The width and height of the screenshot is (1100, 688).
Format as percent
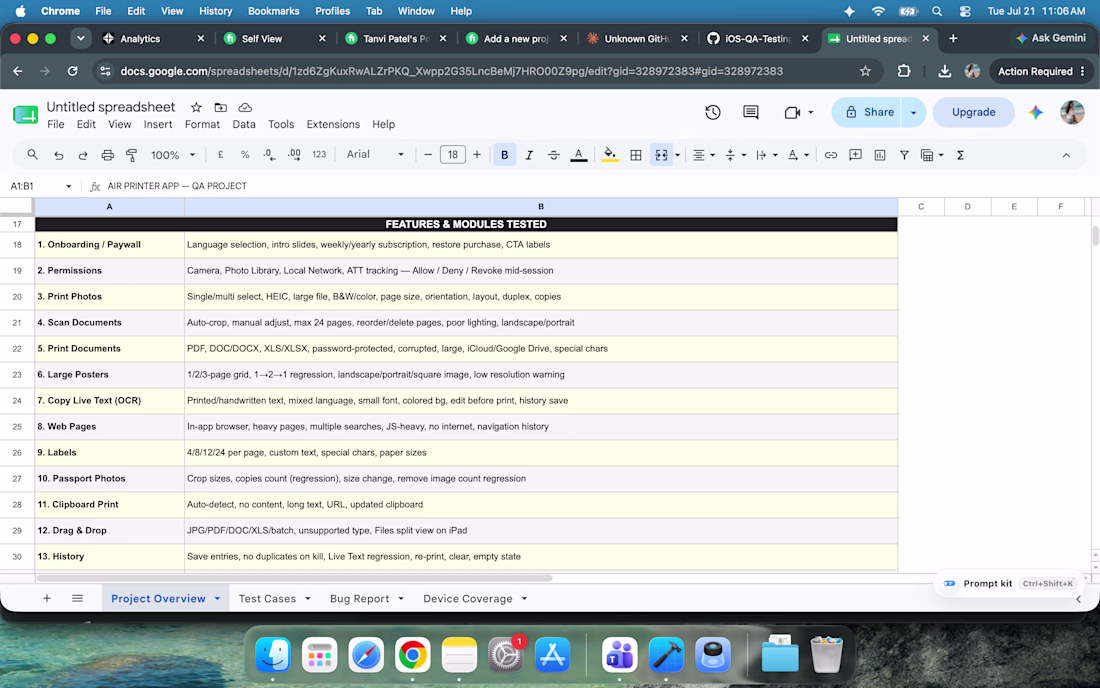click(245, 155)
